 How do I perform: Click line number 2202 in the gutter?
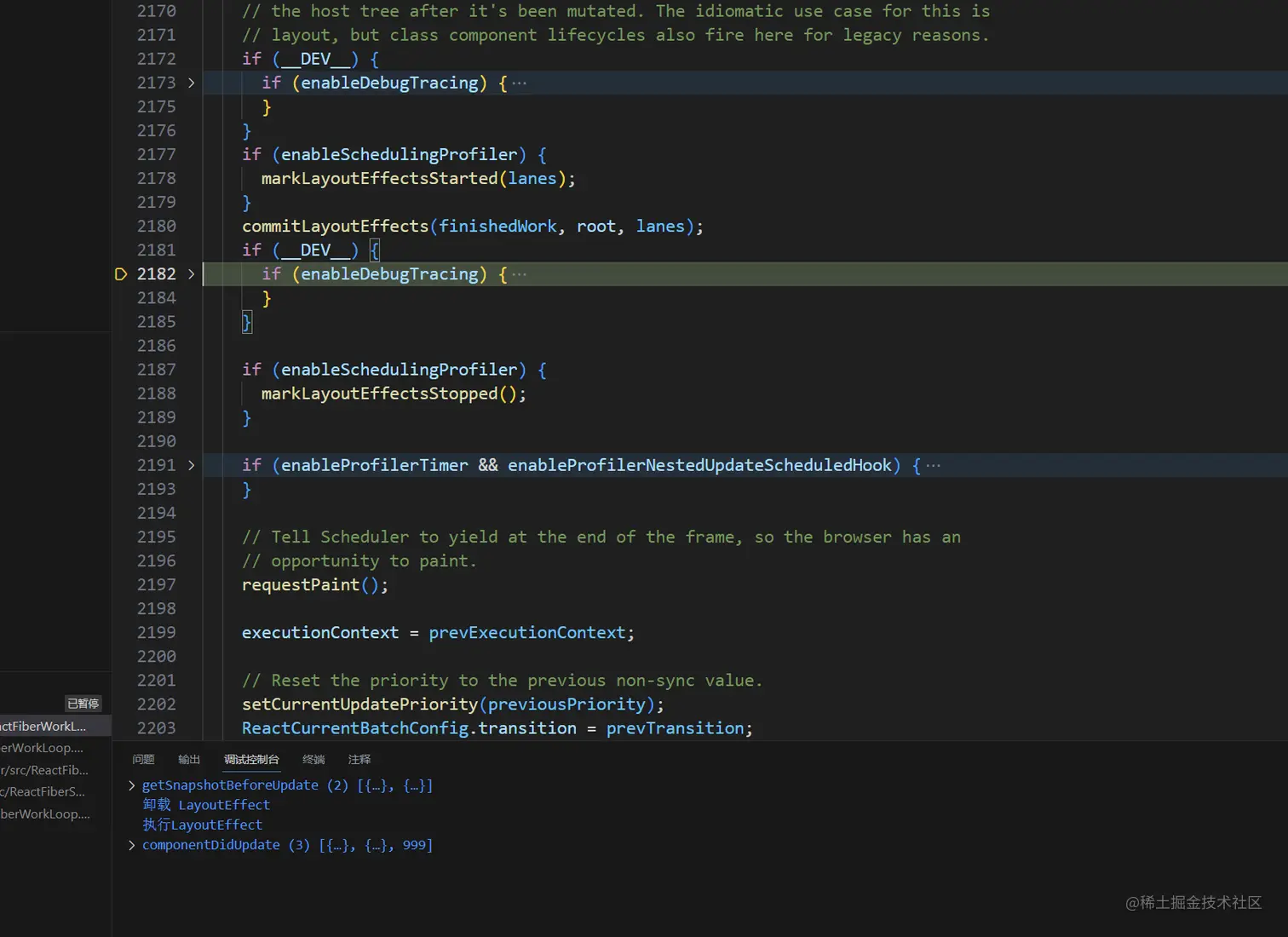click(156, 704)
